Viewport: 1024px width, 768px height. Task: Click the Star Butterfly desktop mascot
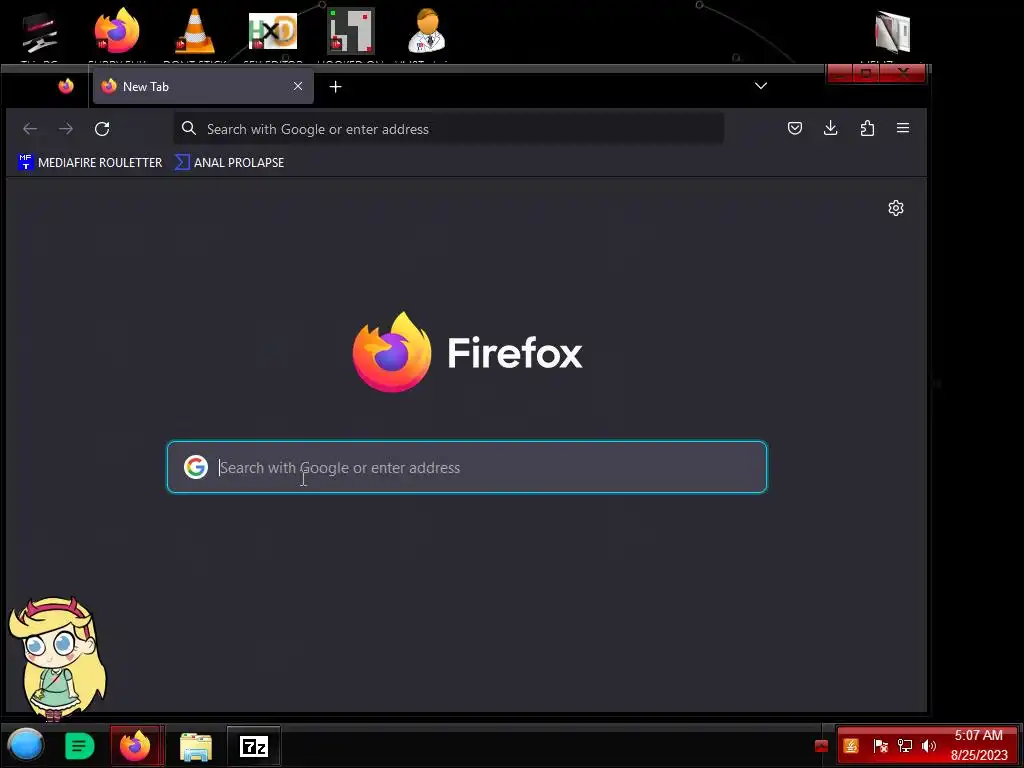tap(57, 658)
